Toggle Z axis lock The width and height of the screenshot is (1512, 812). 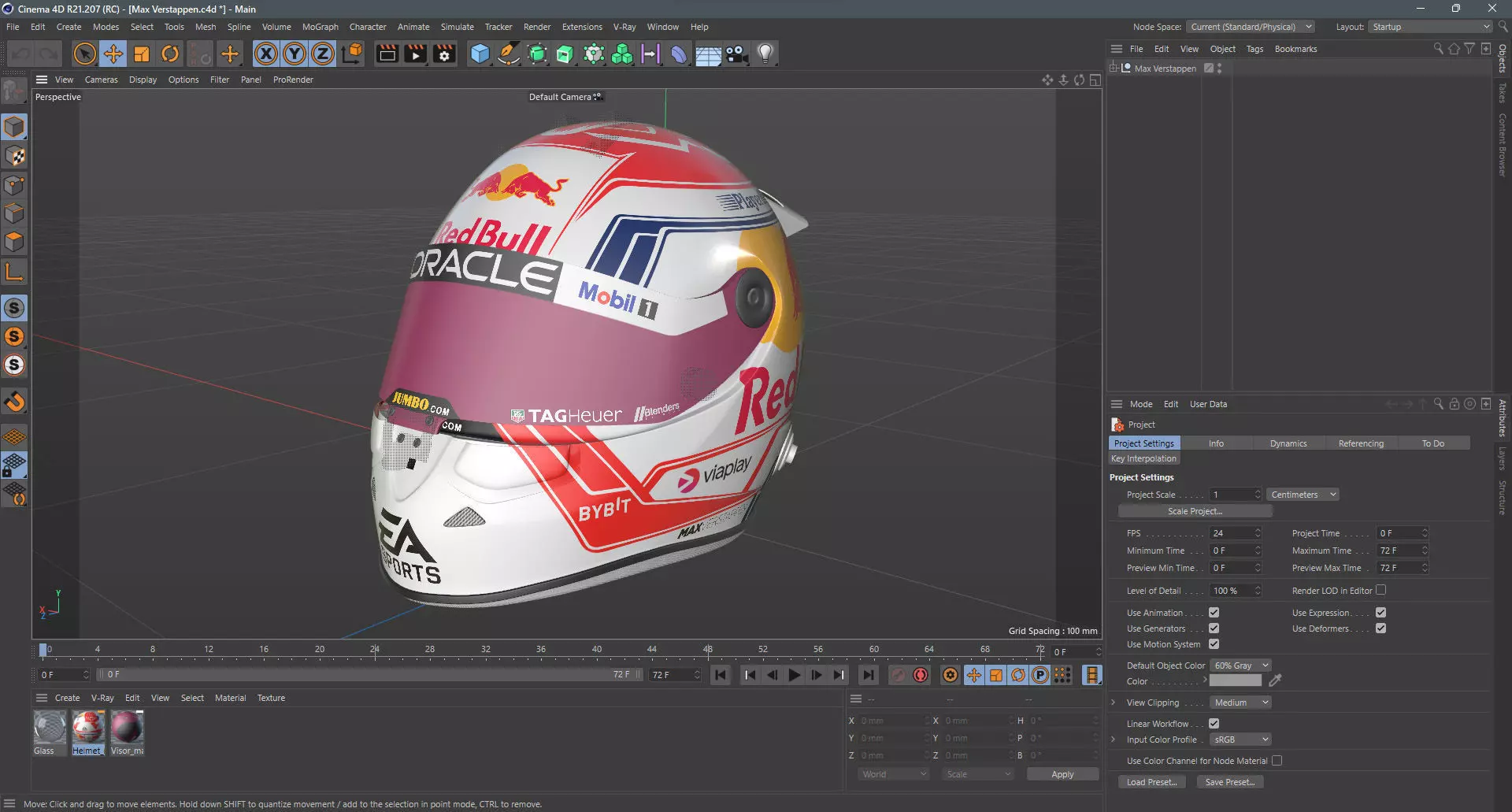click(x=323, y=54)
